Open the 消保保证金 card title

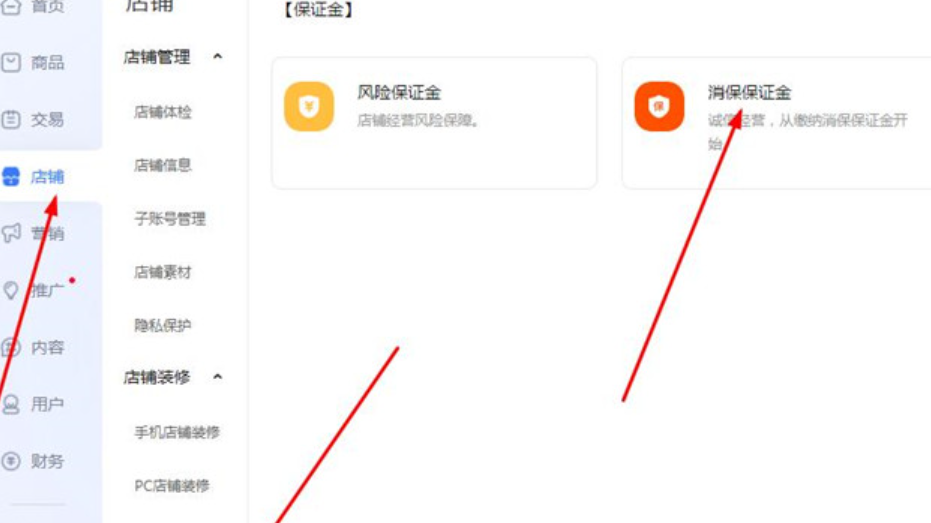(x=749, y=93)
